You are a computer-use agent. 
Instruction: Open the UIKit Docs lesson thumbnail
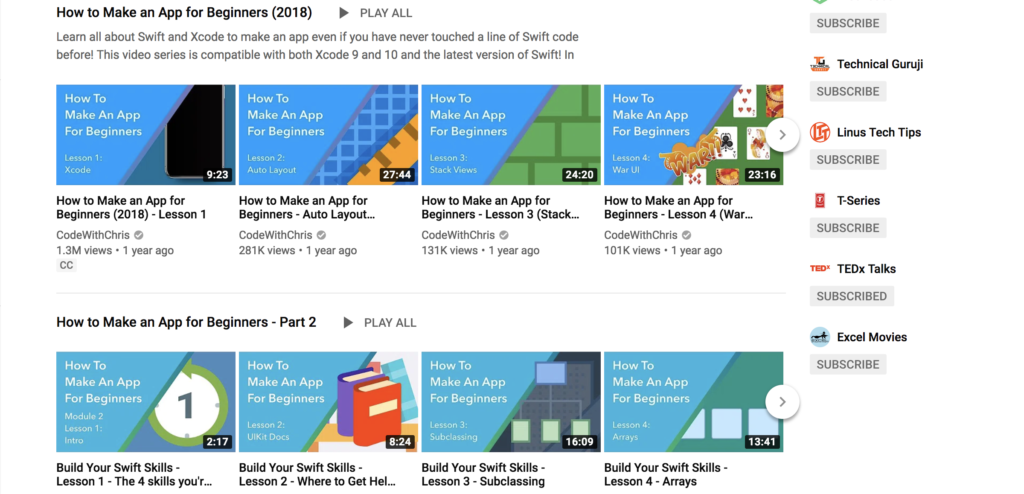coord(328,402)
